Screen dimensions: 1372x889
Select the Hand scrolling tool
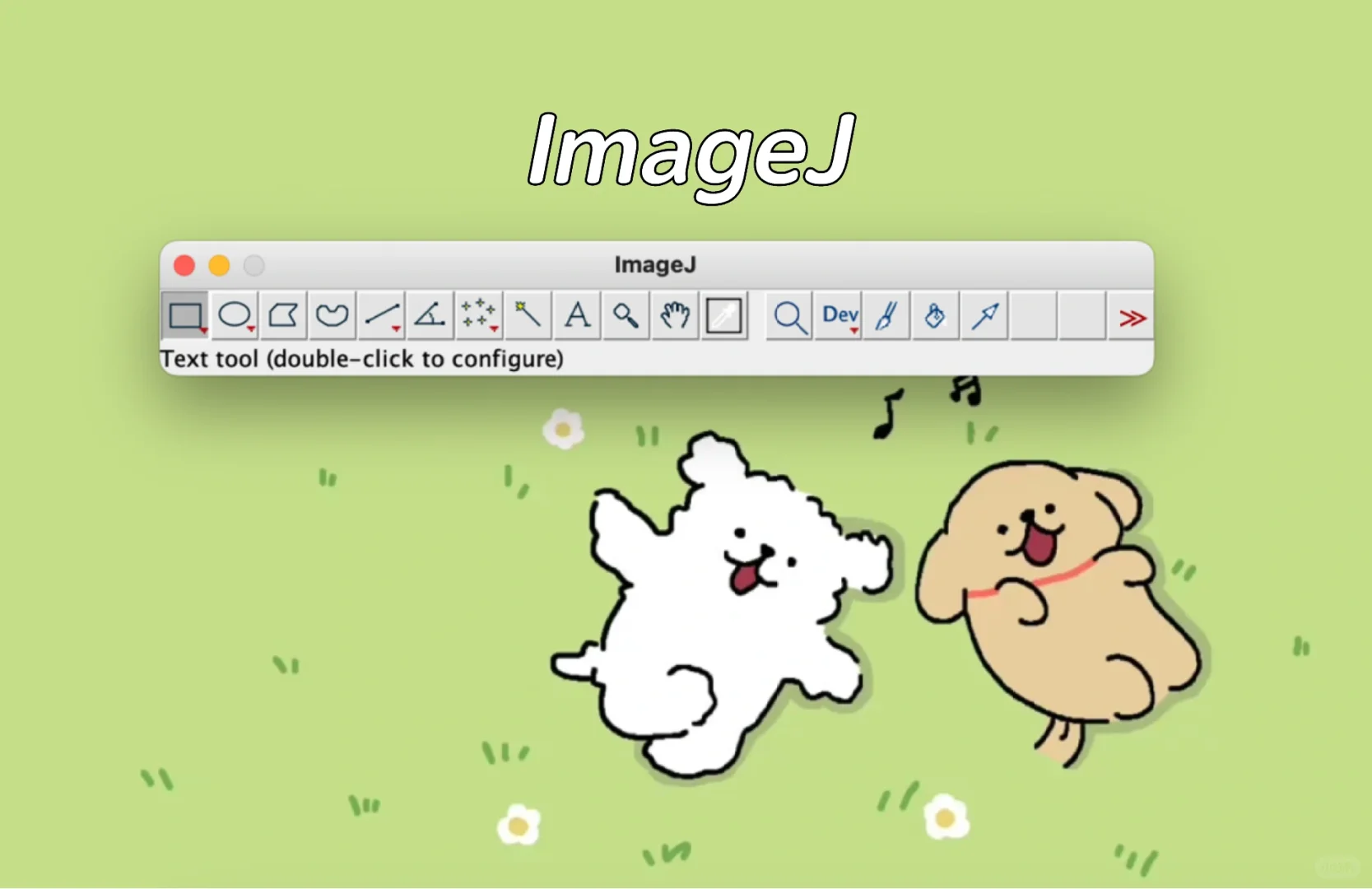pyautogui.click(x=675, y=315)
